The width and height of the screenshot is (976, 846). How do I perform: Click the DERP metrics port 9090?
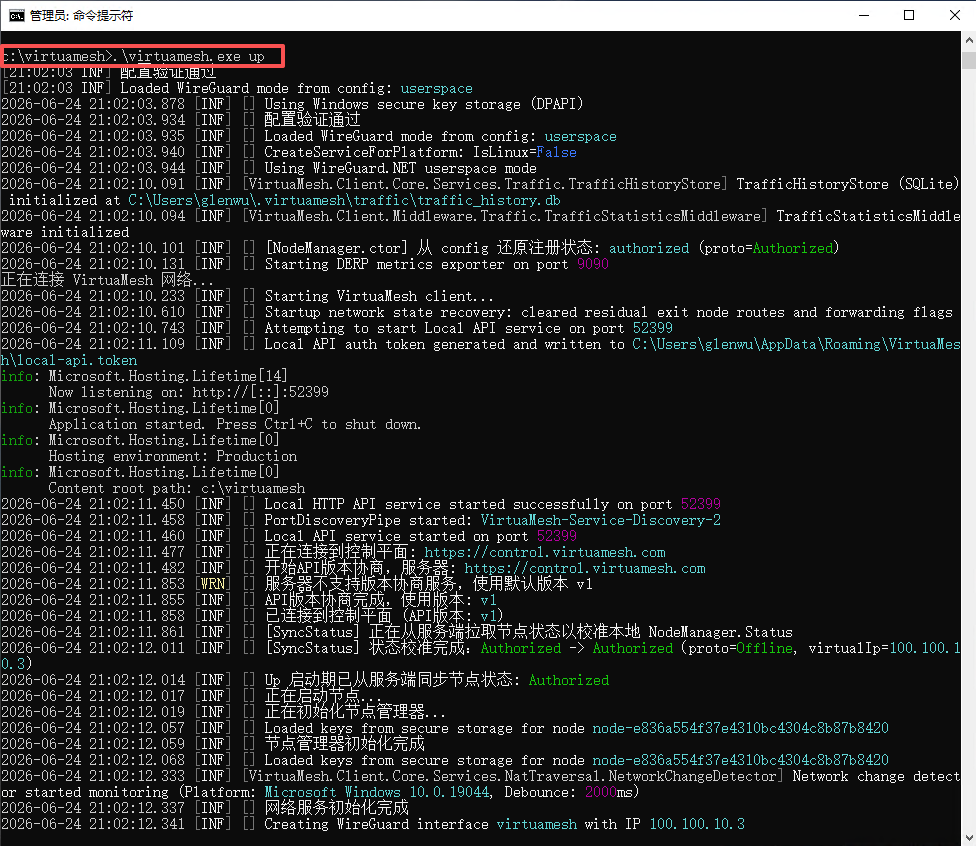[x=593, y=264]
